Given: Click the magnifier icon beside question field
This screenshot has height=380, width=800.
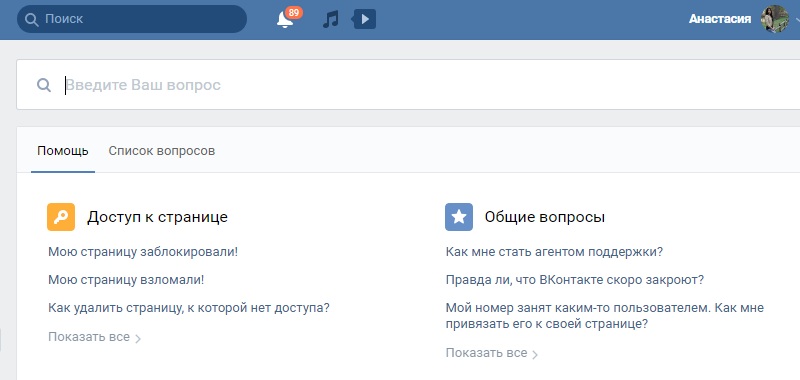Looking at the screenshot, I should [44, 85].
